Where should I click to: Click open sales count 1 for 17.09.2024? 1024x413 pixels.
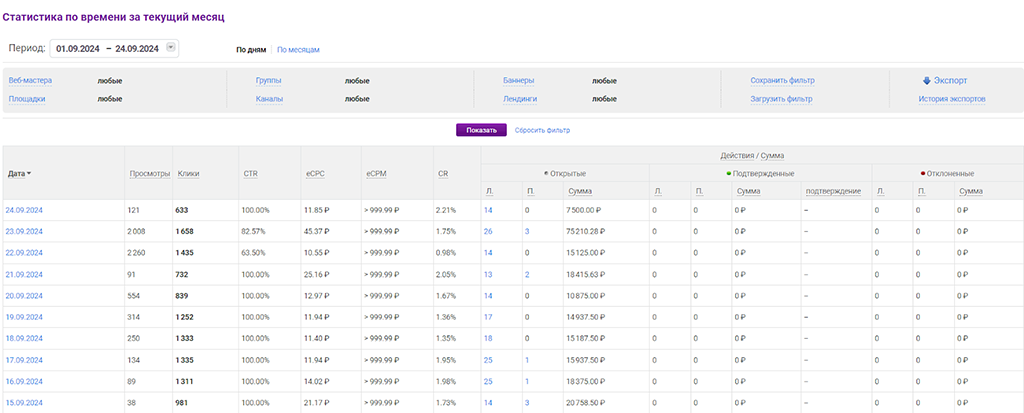(527, 360)
